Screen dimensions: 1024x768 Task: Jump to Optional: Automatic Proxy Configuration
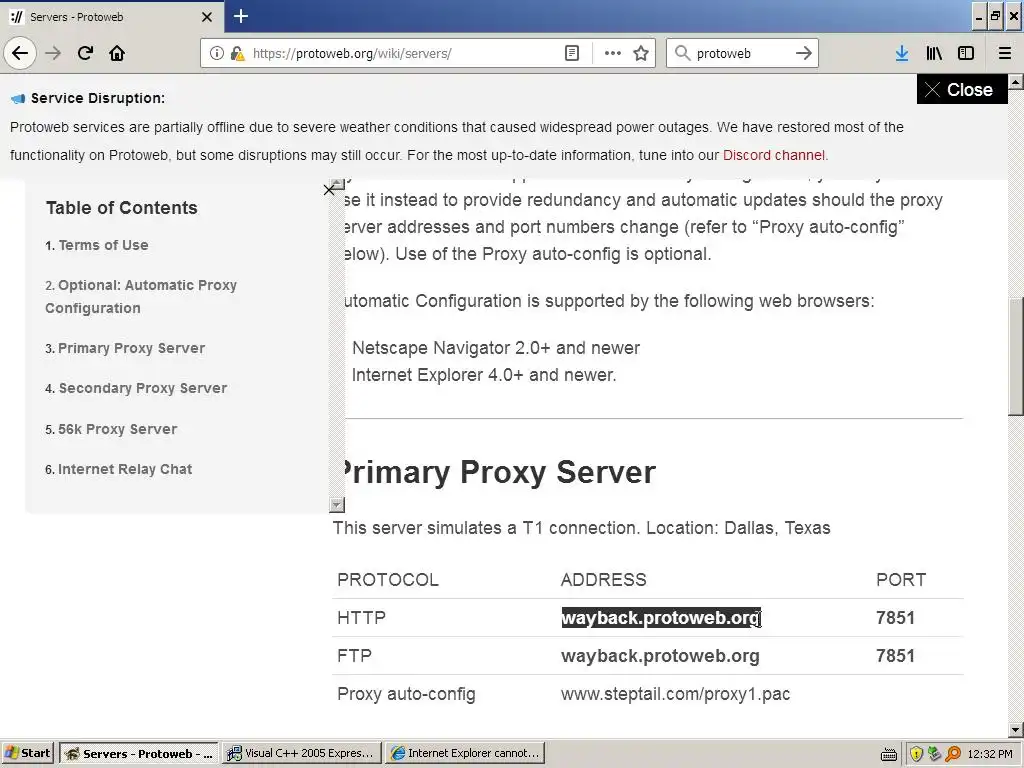coord(140,296)
